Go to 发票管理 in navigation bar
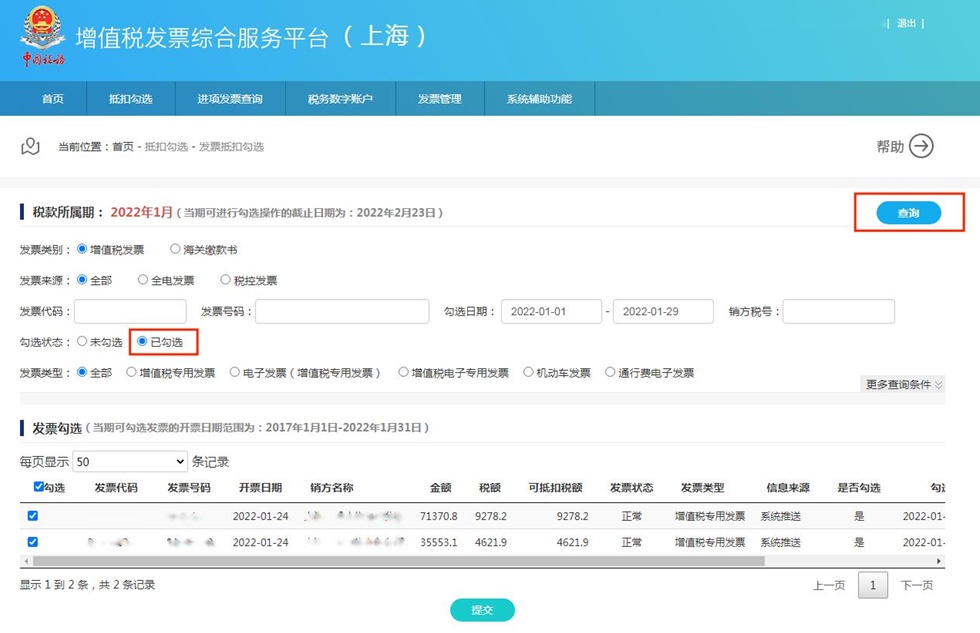 point(440,99)
